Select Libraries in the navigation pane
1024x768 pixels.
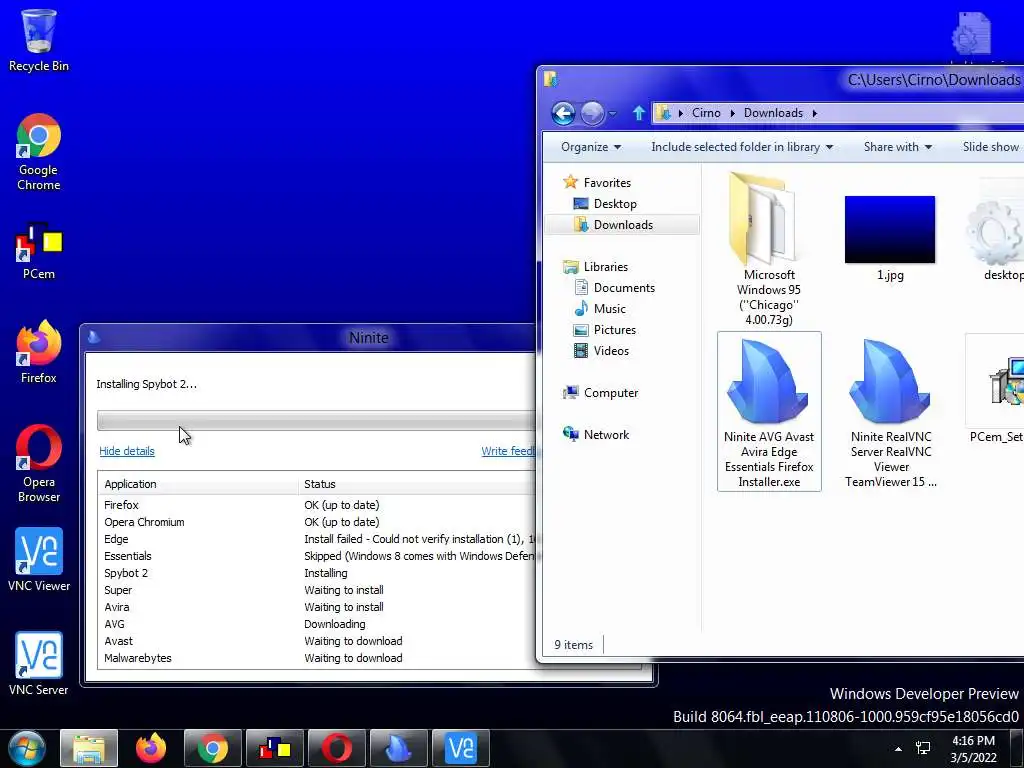coord(596,266)
